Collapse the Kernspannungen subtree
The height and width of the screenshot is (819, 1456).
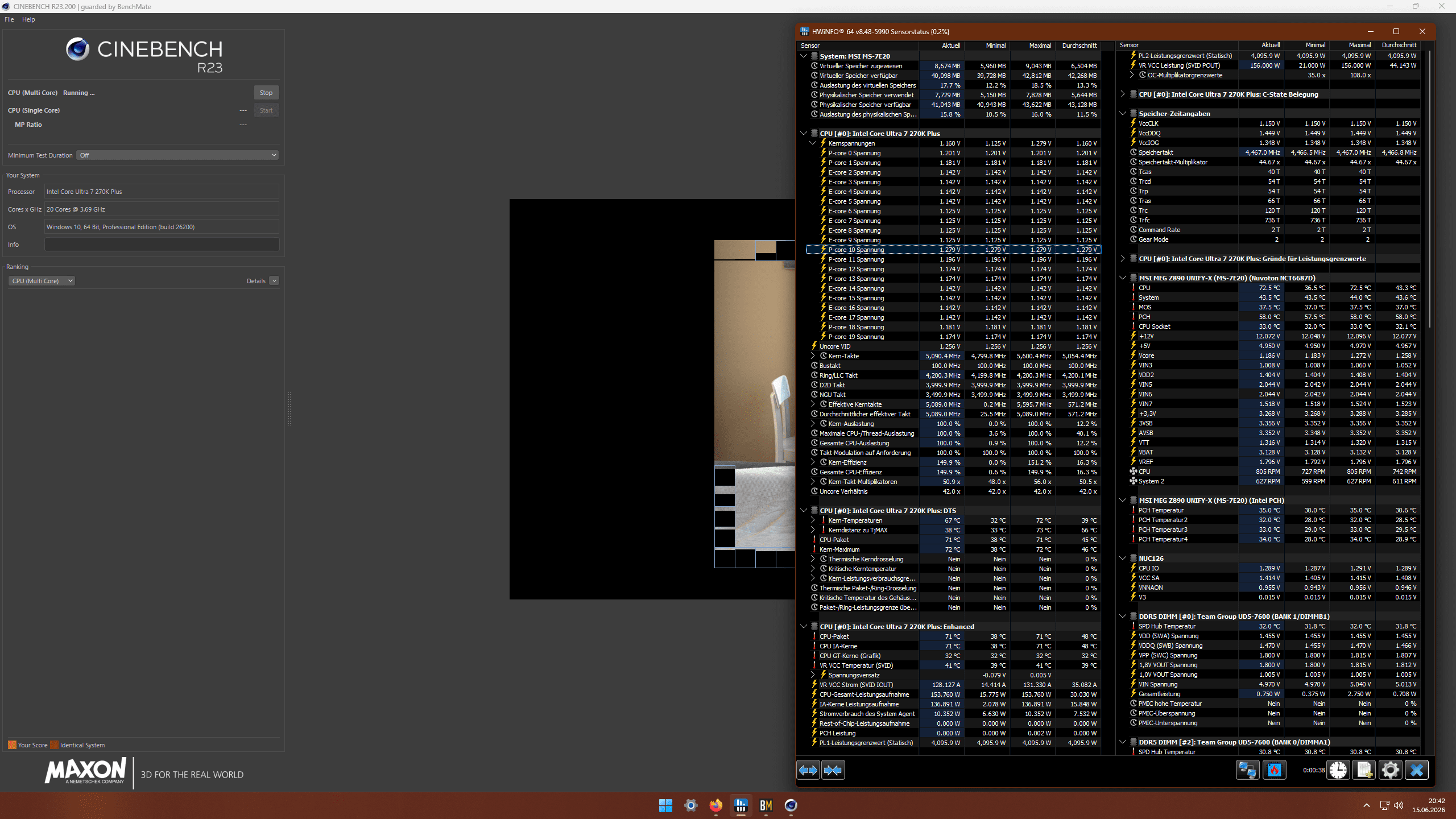tap(813, 143)
